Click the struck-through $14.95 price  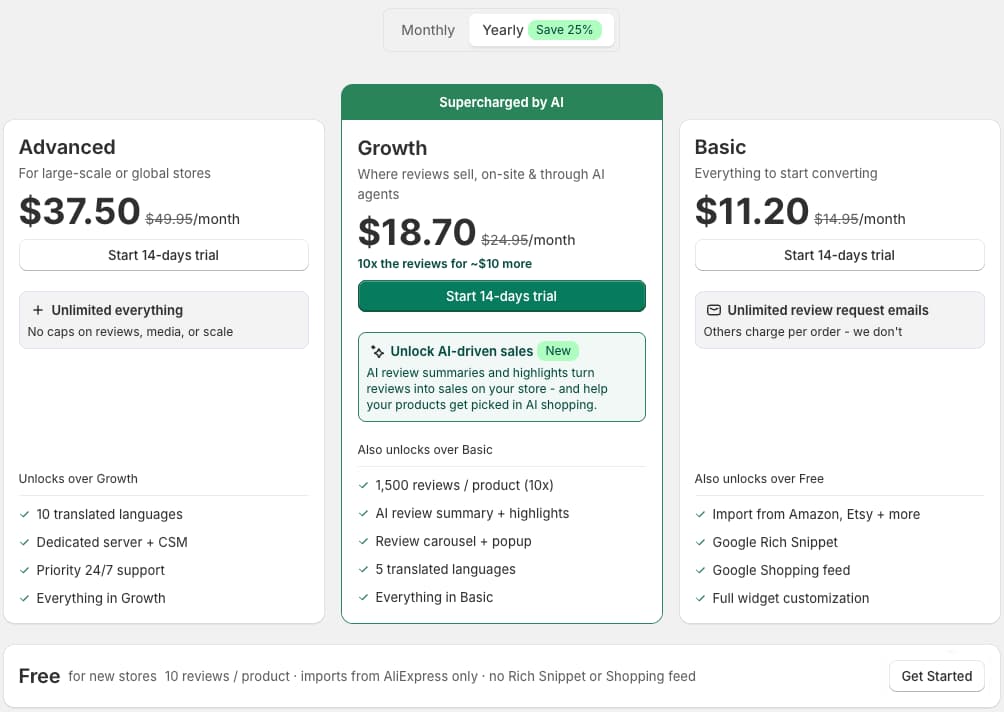click(x=836, y=219)
